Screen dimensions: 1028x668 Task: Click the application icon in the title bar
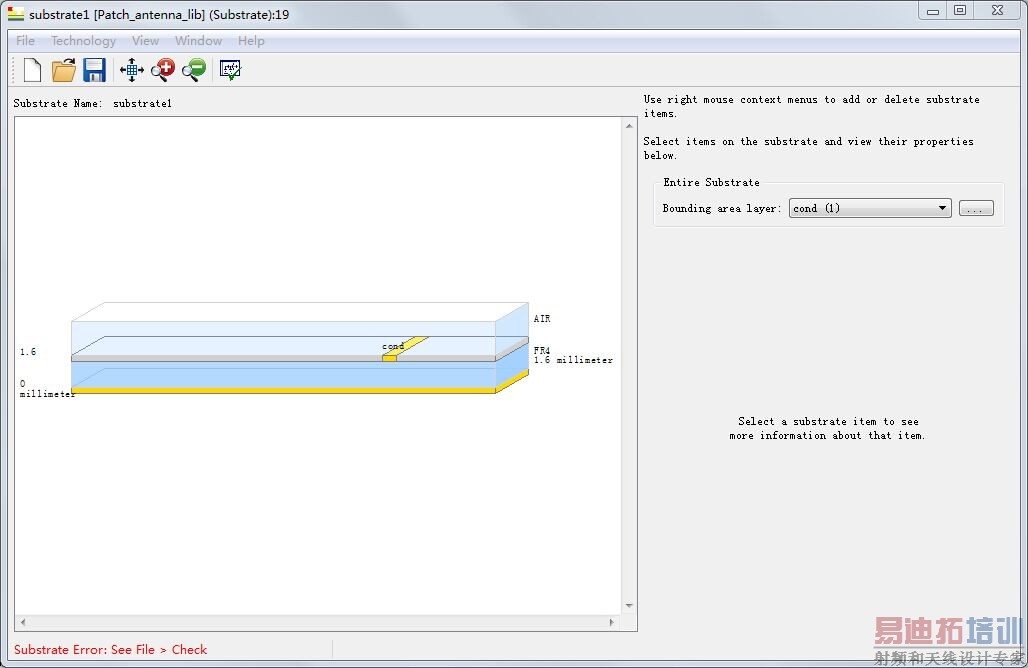tap(16, 14)
